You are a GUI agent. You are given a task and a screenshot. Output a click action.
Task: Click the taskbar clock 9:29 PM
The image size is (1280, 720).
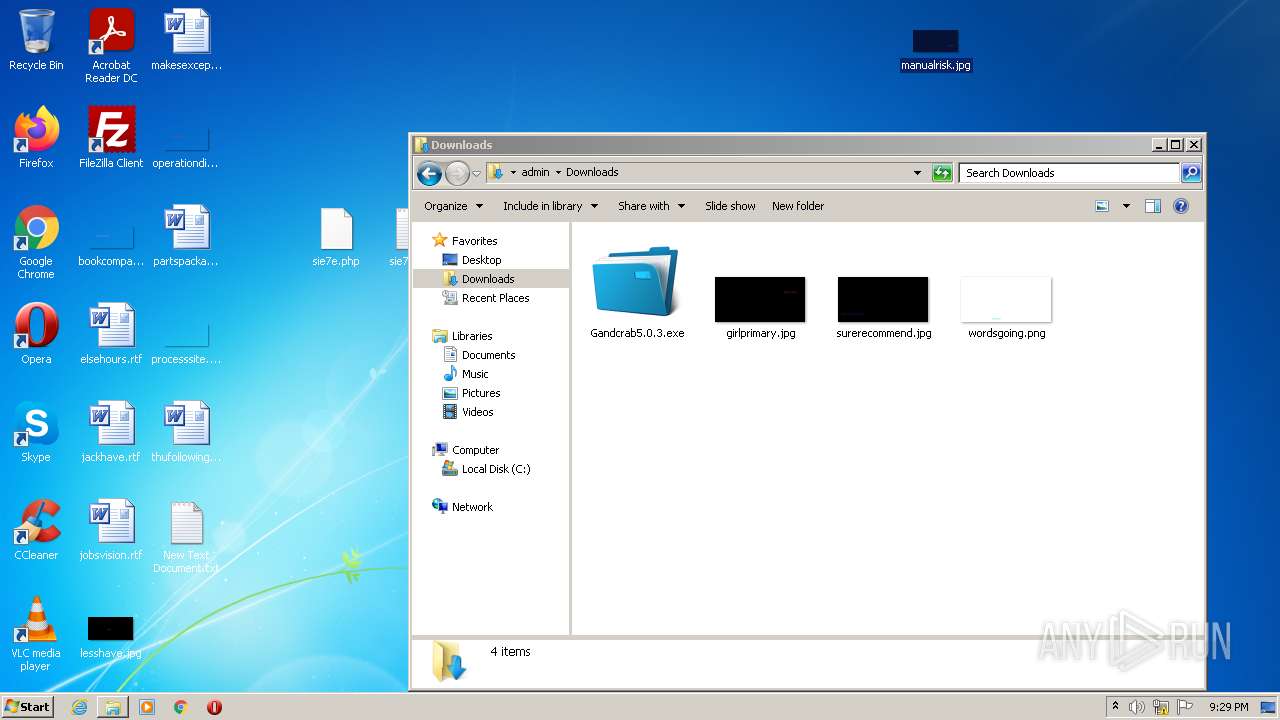coord(1228,707)
